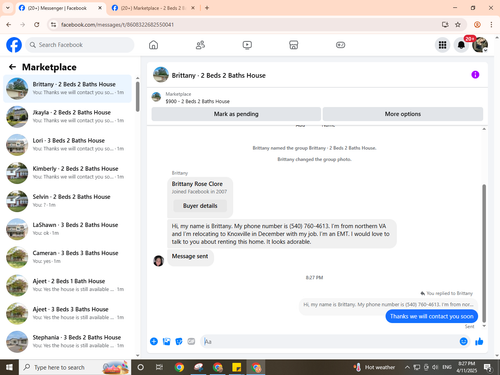Open Ajeet 2 Beds 1 Bath conversation
The image size is (500, 375).
tap(67, 285)
